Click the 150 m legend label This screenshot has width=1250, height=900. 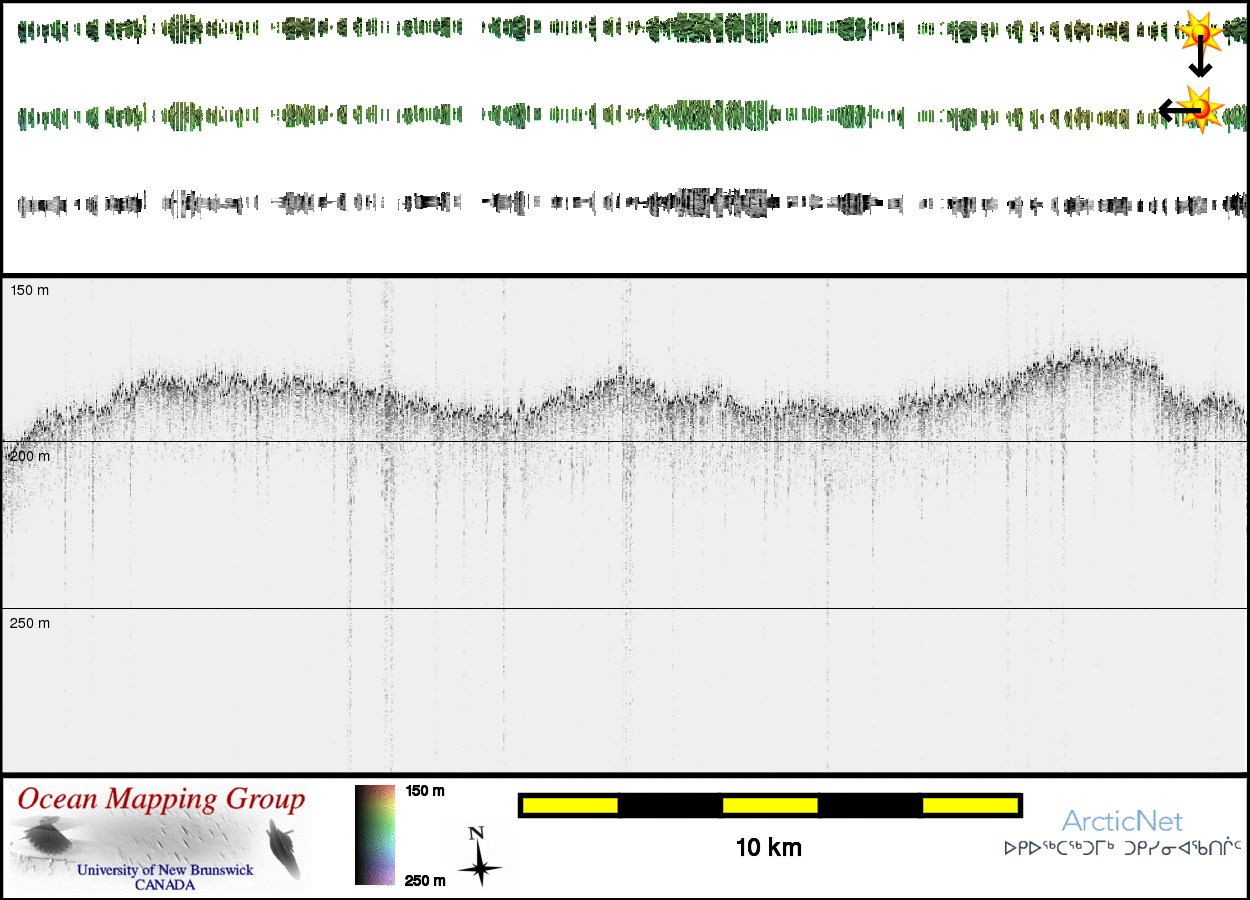pos(425,791)
